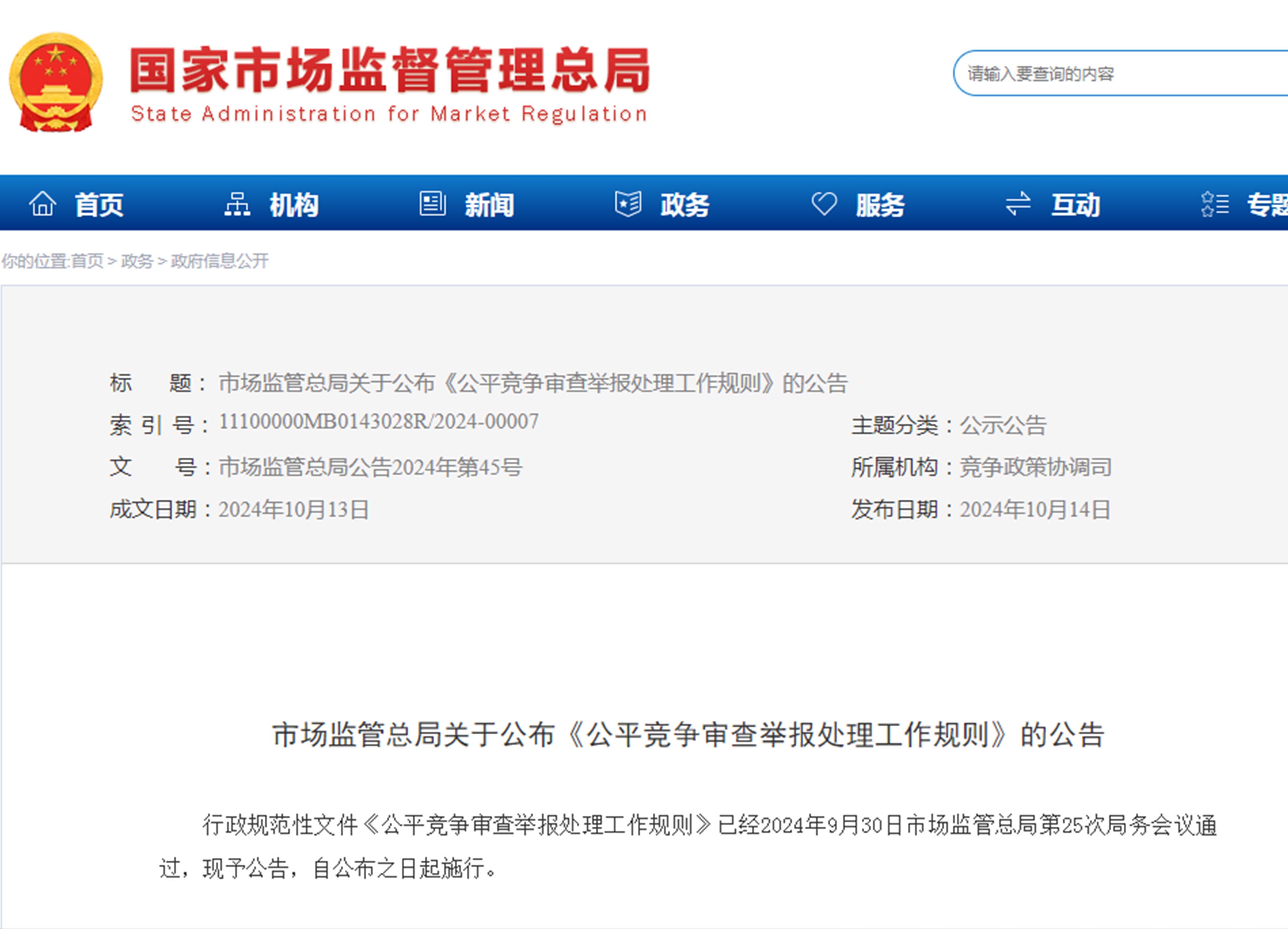Click the 国家市场监督管理总局 site title
1288x929 pixels.
[x=390, y=70]
